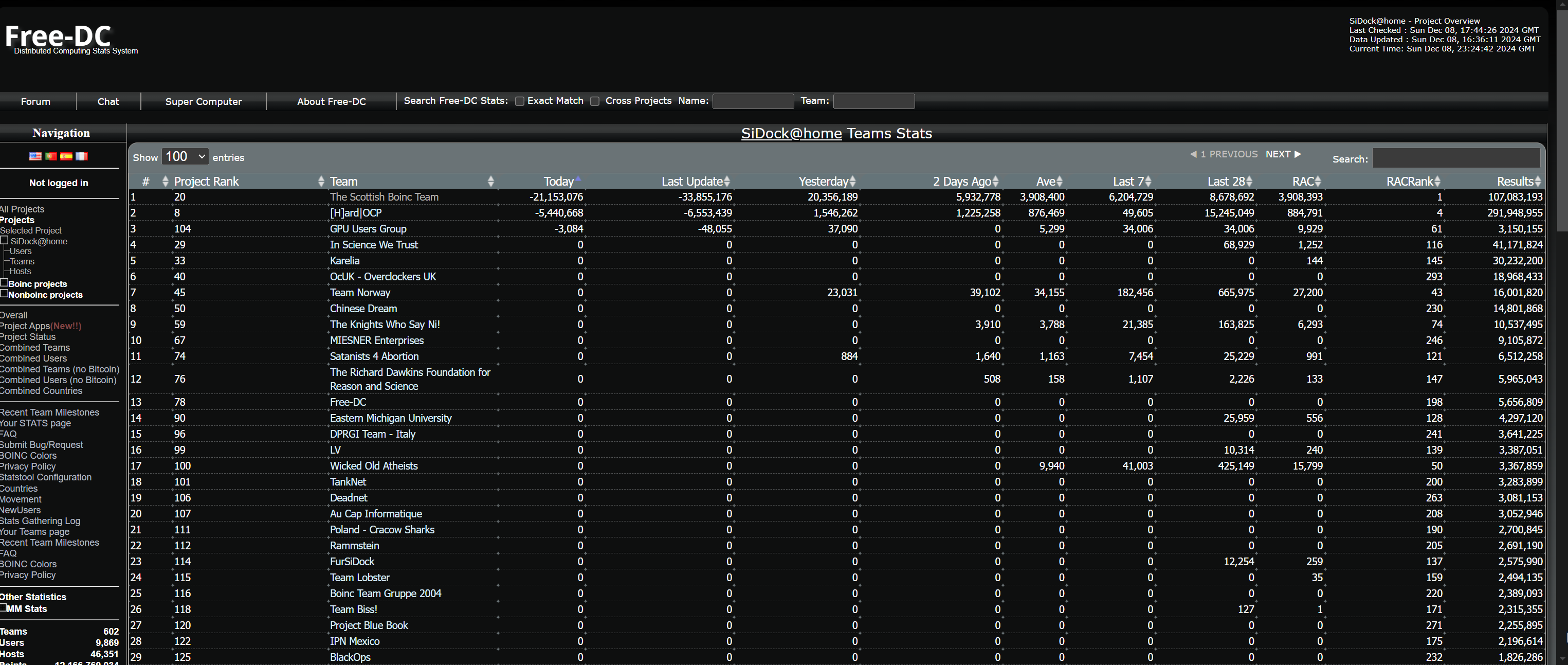Collapse the SiDock@home tree node
Image resolution: width=1568 pixels, height=665 pixels.
coord(4,240)
